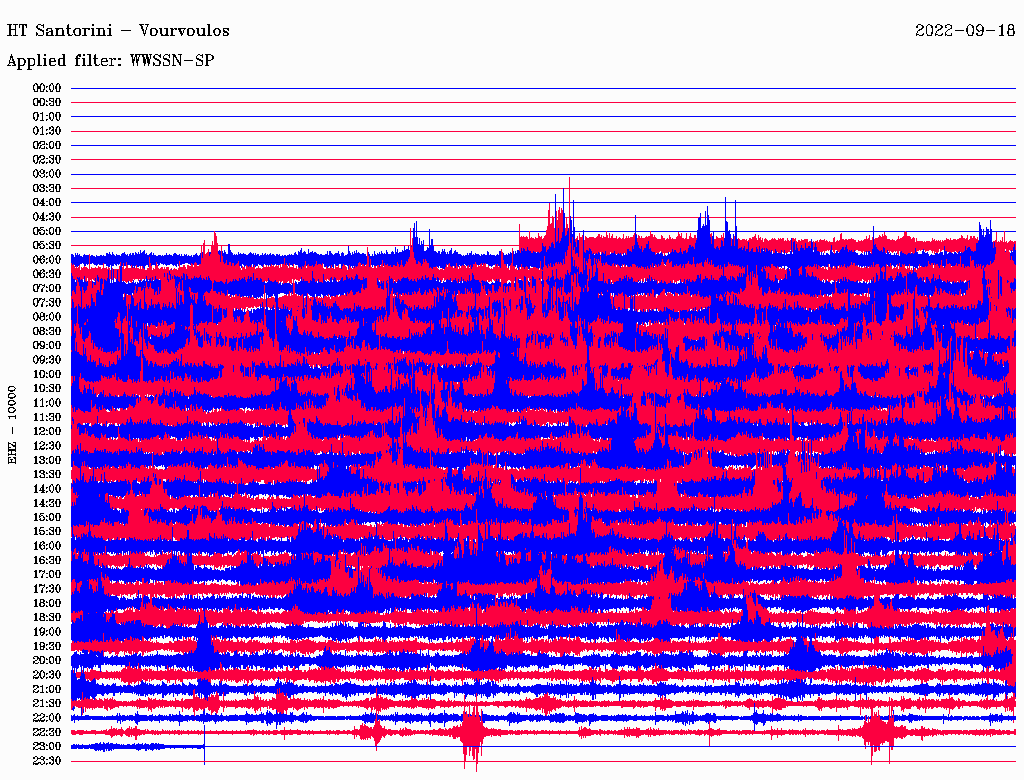
Task: Select the 03:00 time label
Action: point(47,174)
